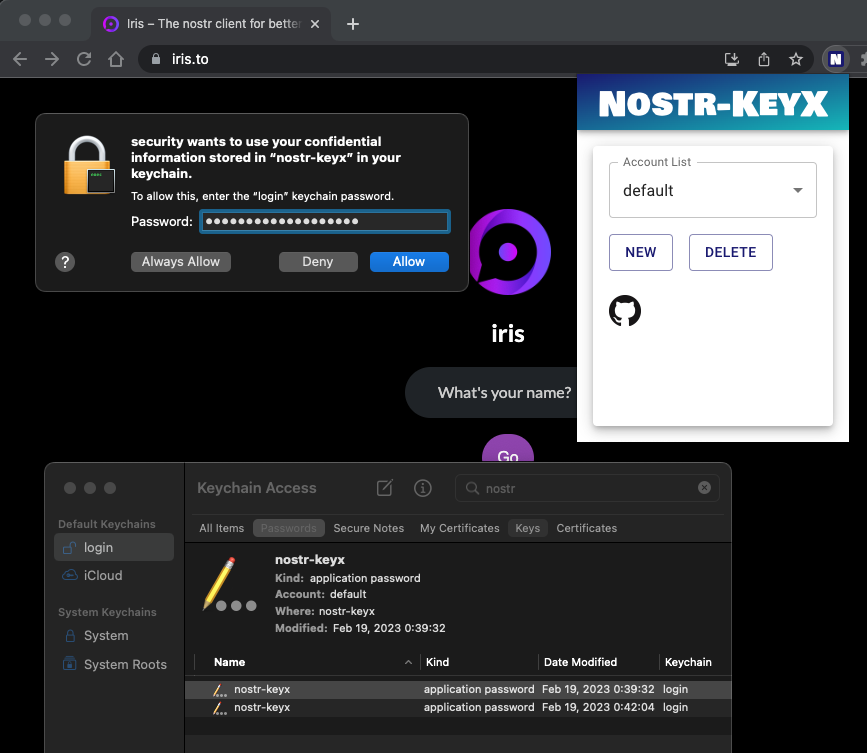
Task: Click the Iris tab favicon
Action: [111, 24]
